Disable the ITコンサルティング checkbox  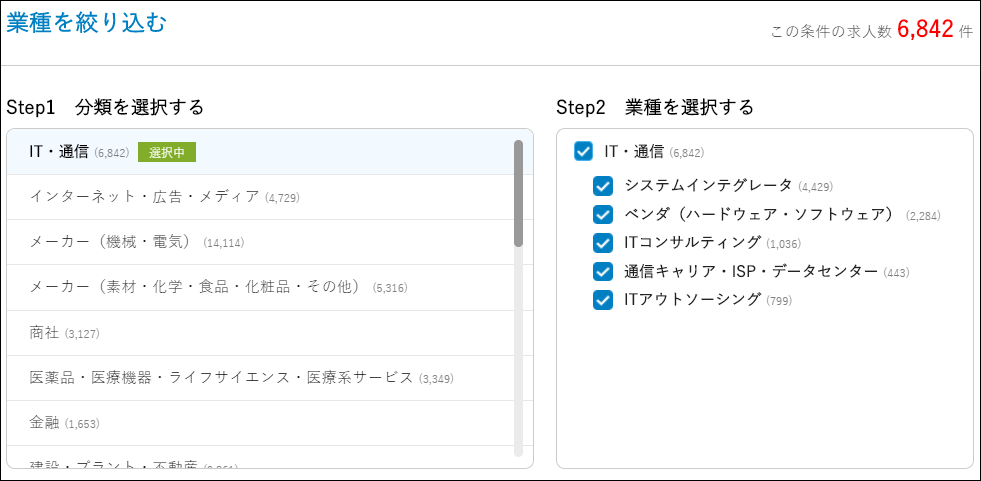point(603,243)
